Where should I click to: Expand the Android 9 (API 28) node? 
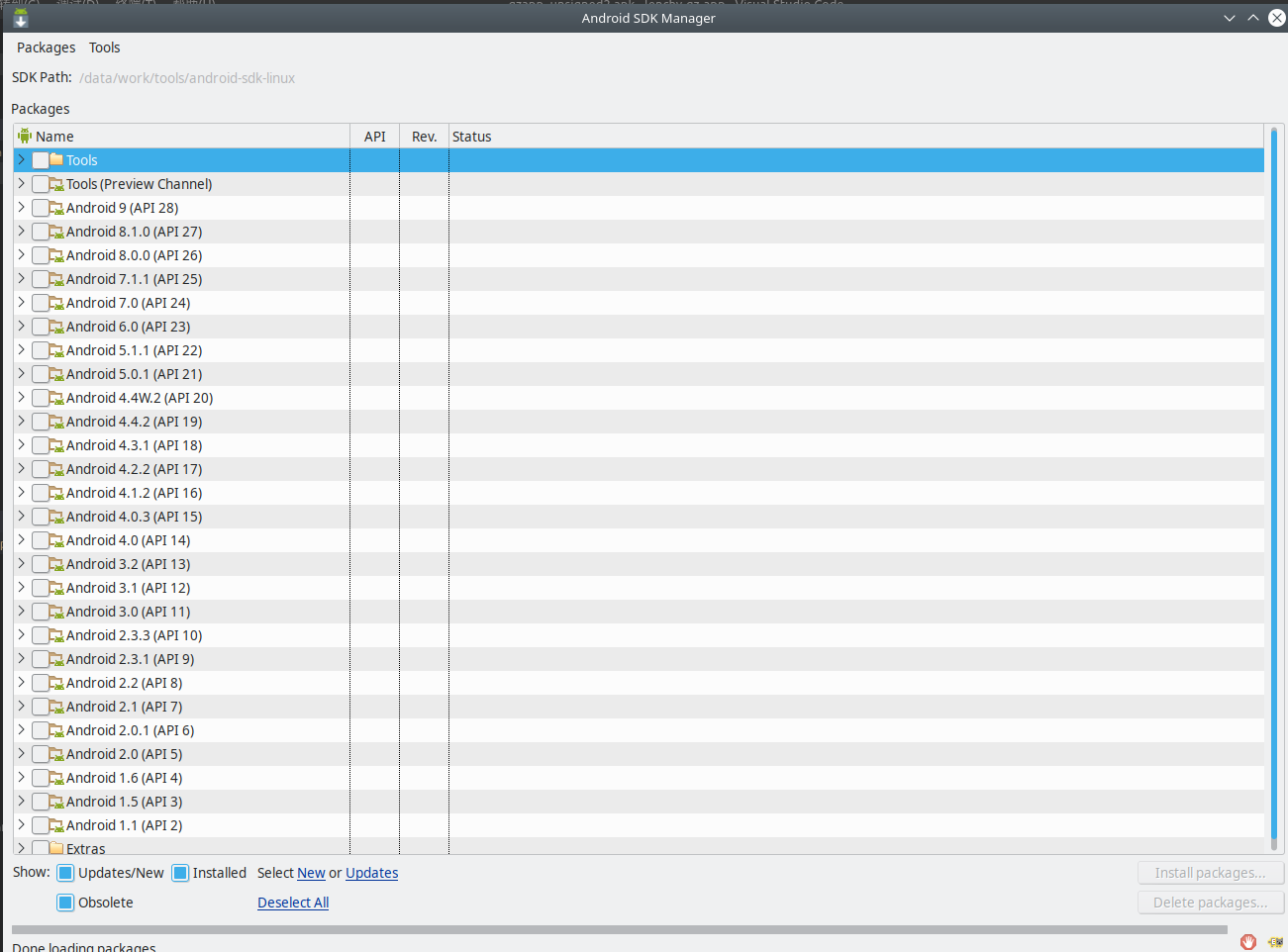(x=21, y=207)
